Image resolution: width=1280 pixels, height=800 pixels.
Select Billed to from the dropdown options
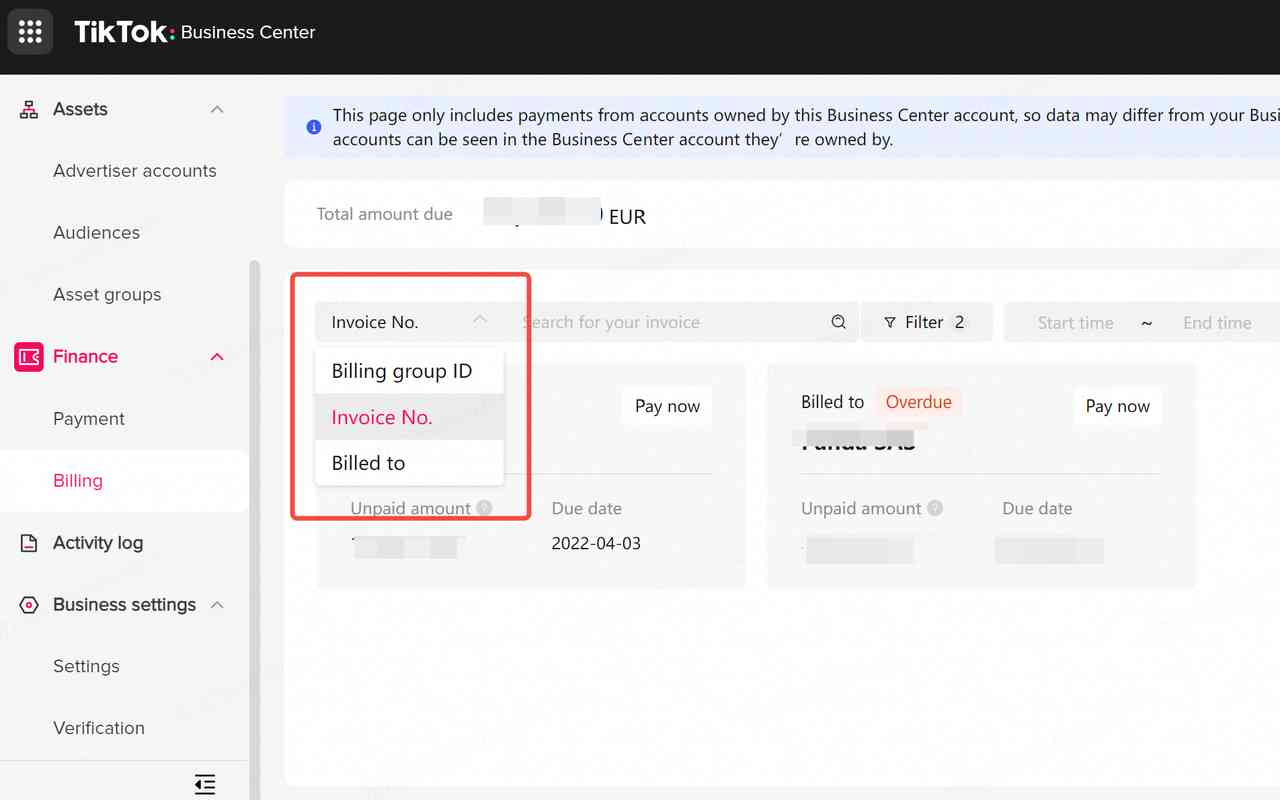pos(367,462)
